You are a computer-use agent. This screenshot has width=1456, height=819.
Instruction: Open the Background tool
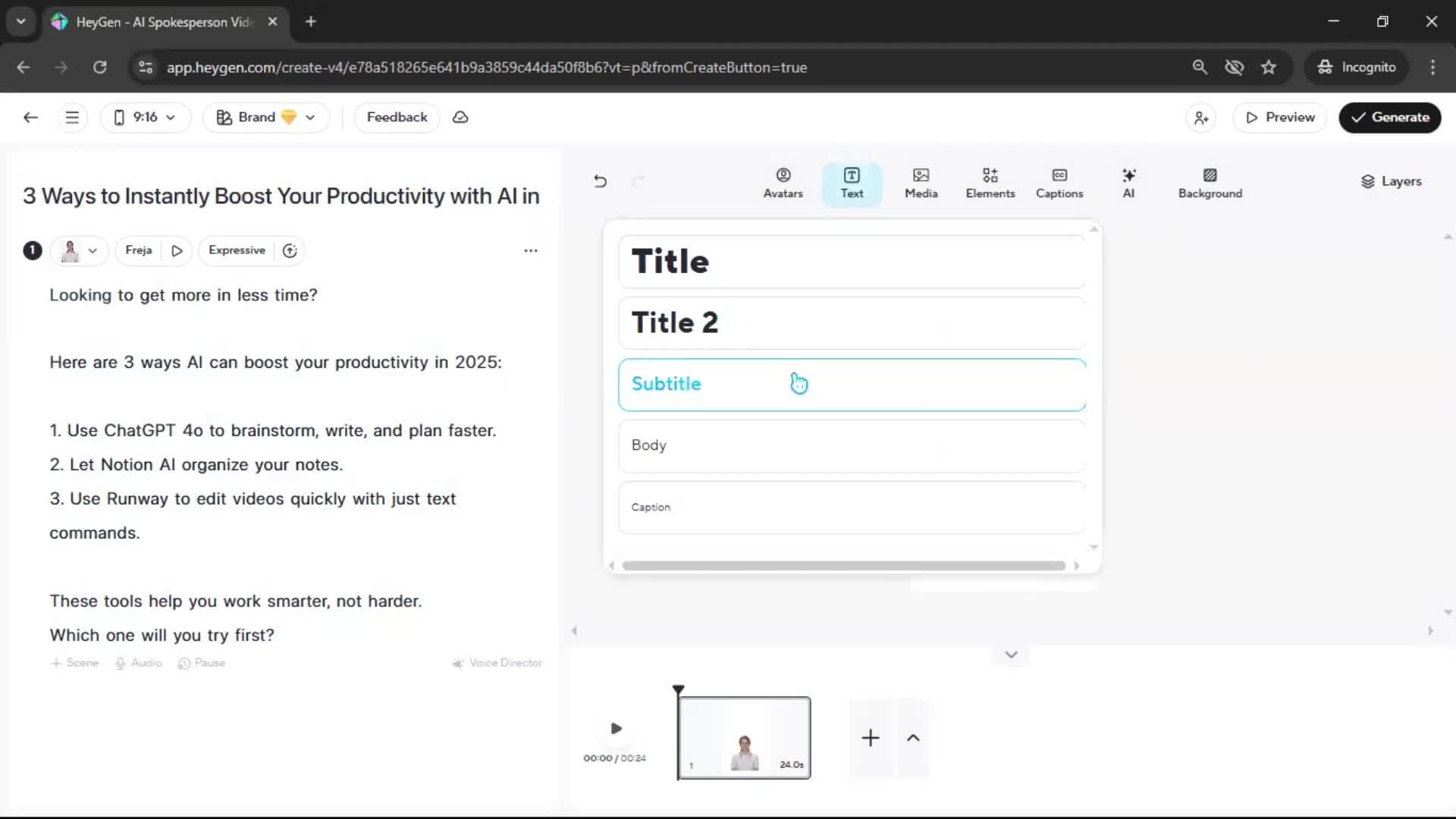1210,183
